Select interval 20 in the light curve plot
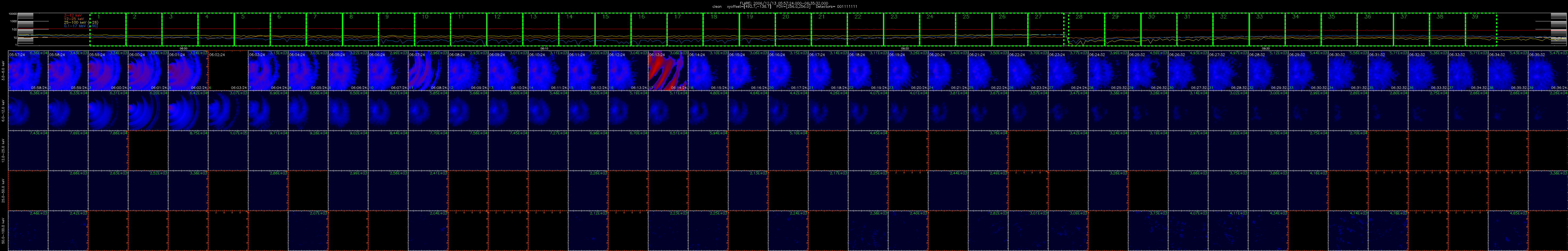This screenshot has width=1568, height=251. 793,29
